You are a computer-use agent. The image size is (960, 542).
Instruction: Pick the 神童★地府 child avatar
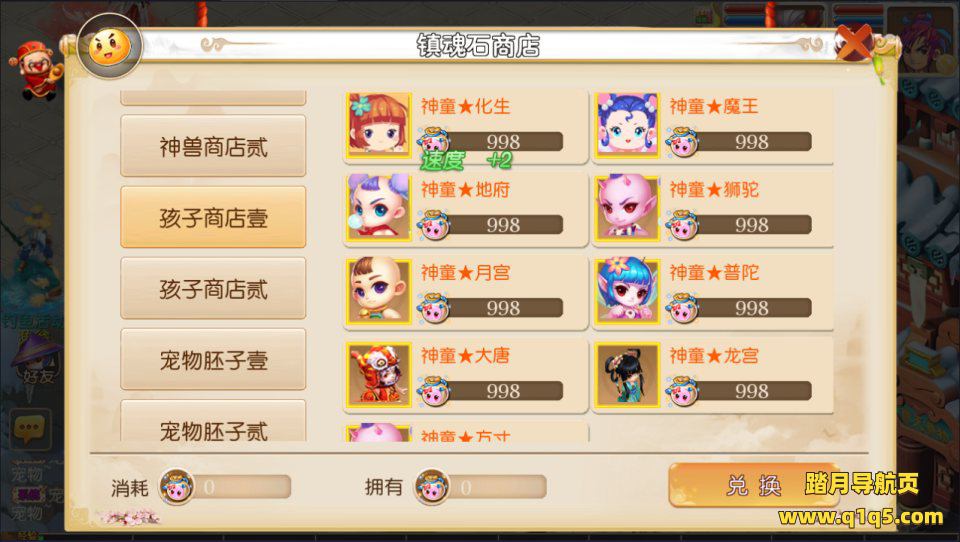(378, 208)
